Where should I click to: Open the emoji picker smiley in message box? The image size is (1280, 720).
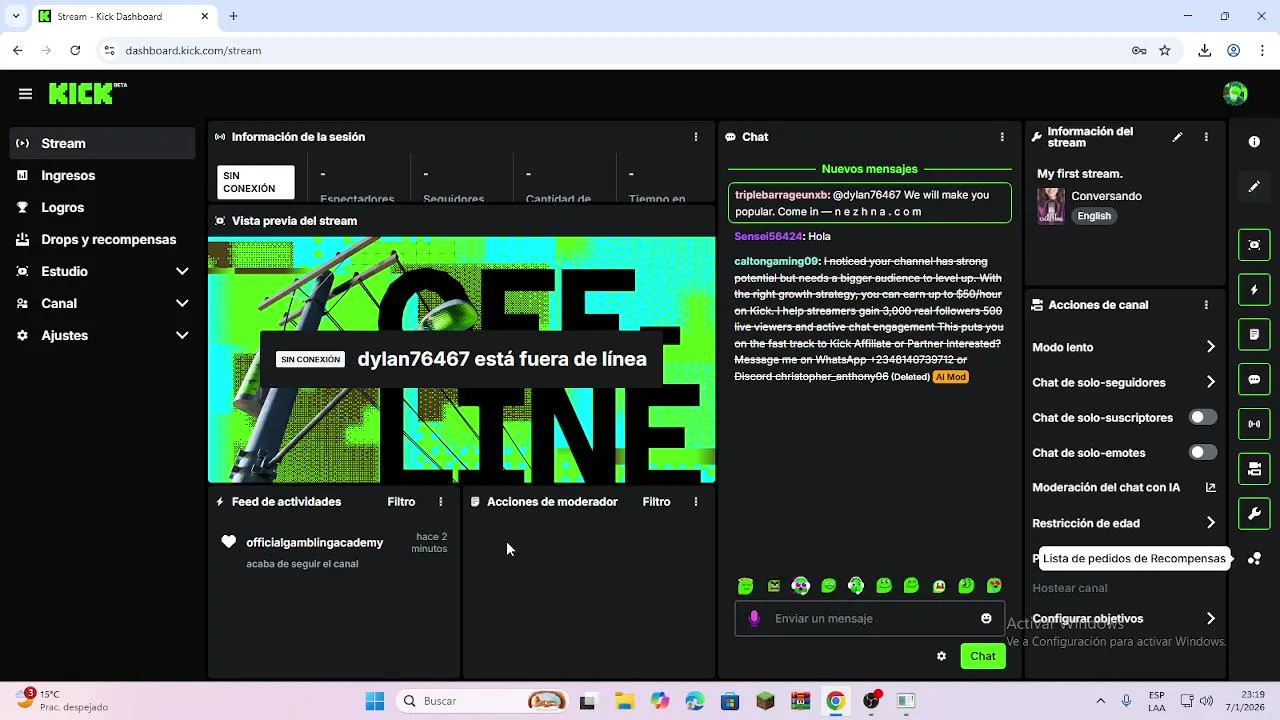986,619
